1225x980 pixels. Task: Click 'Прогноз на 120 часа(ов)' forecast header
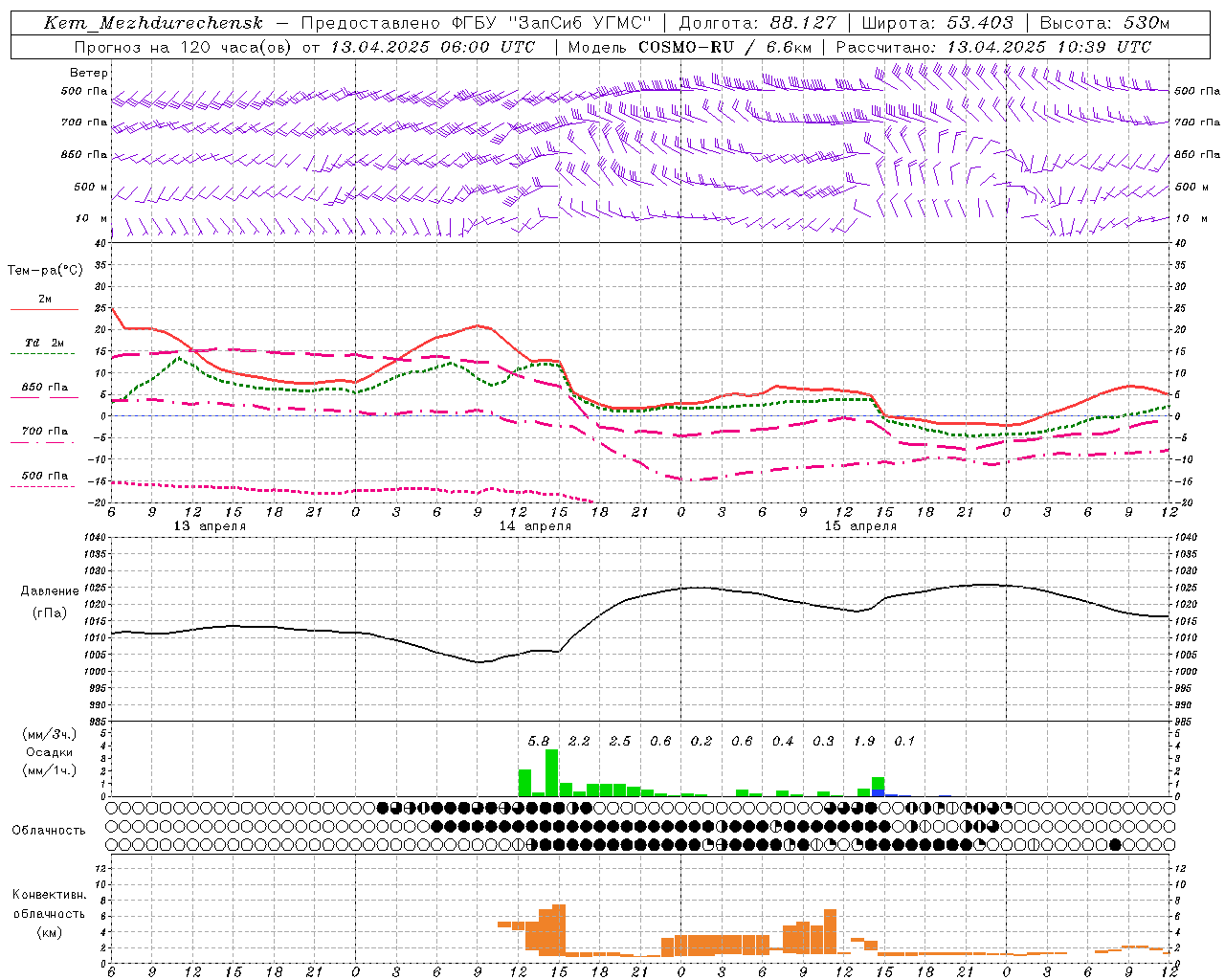pos(184,47)
